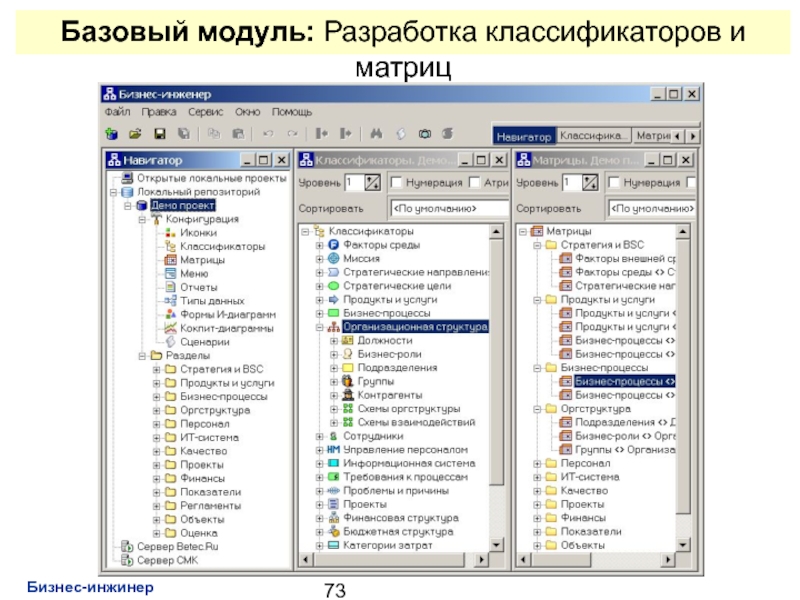
Task: Select the Матрицы icon in Конфигурация
Action: pos(170,259)
